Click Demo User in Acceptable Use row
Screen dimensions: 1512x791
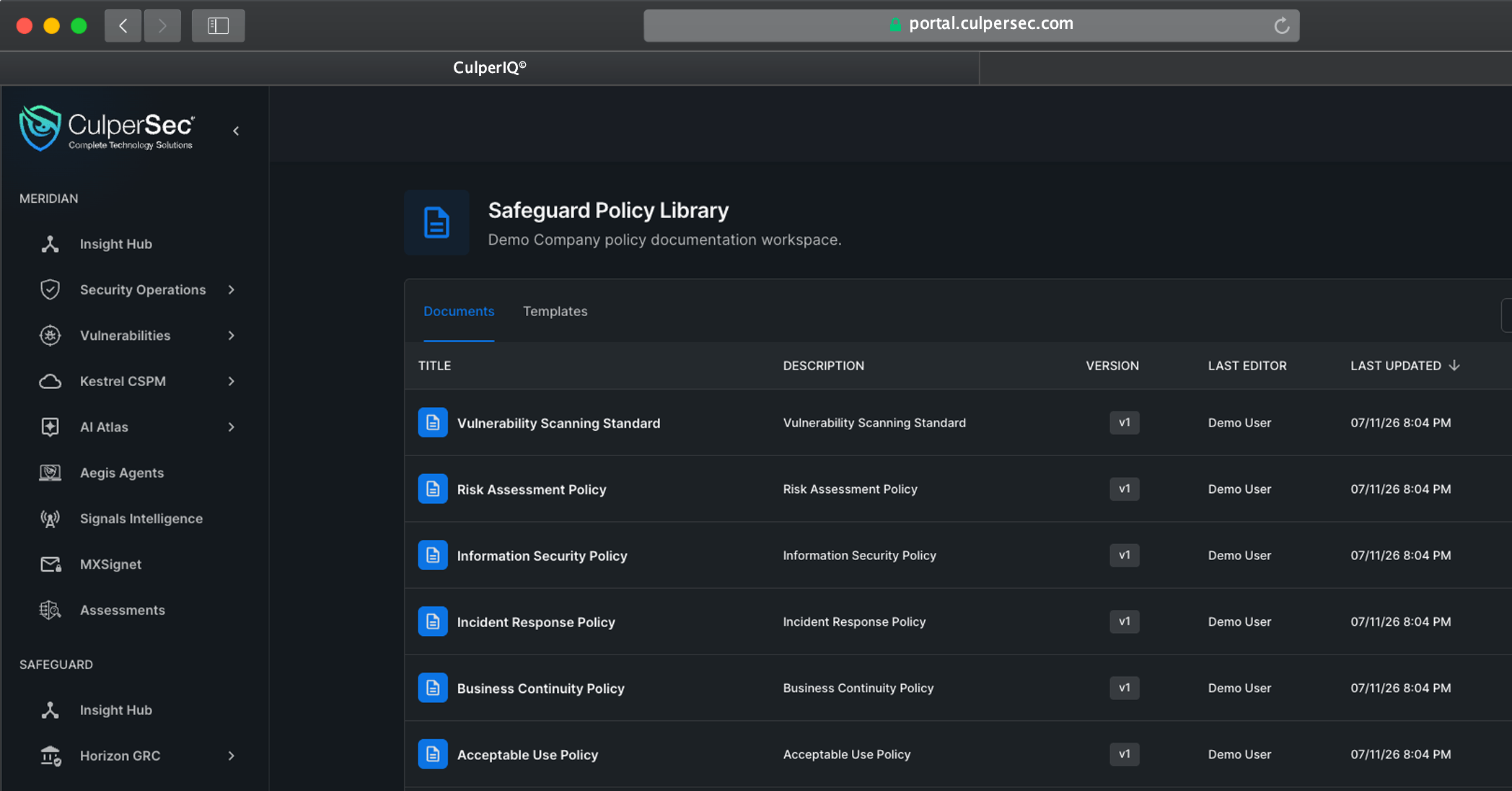tap(1239, 754)
